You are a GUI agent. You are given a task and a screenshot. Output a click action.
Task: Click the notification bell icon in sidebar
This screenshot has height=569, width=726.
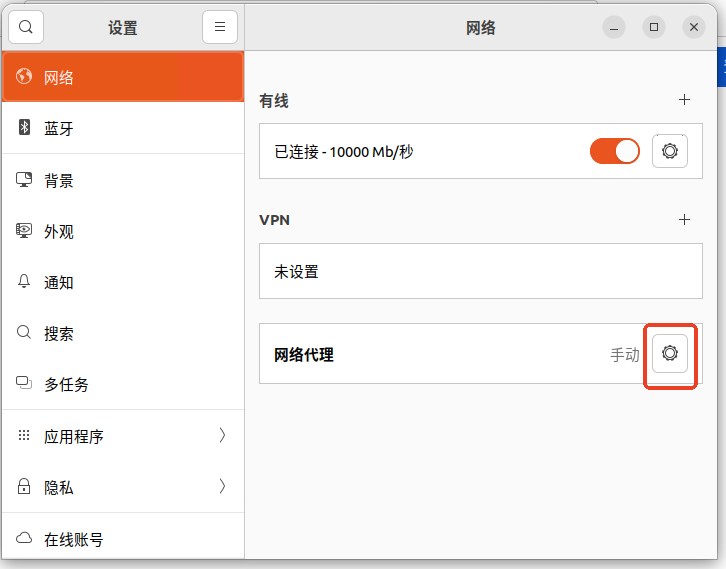[25, 282]
